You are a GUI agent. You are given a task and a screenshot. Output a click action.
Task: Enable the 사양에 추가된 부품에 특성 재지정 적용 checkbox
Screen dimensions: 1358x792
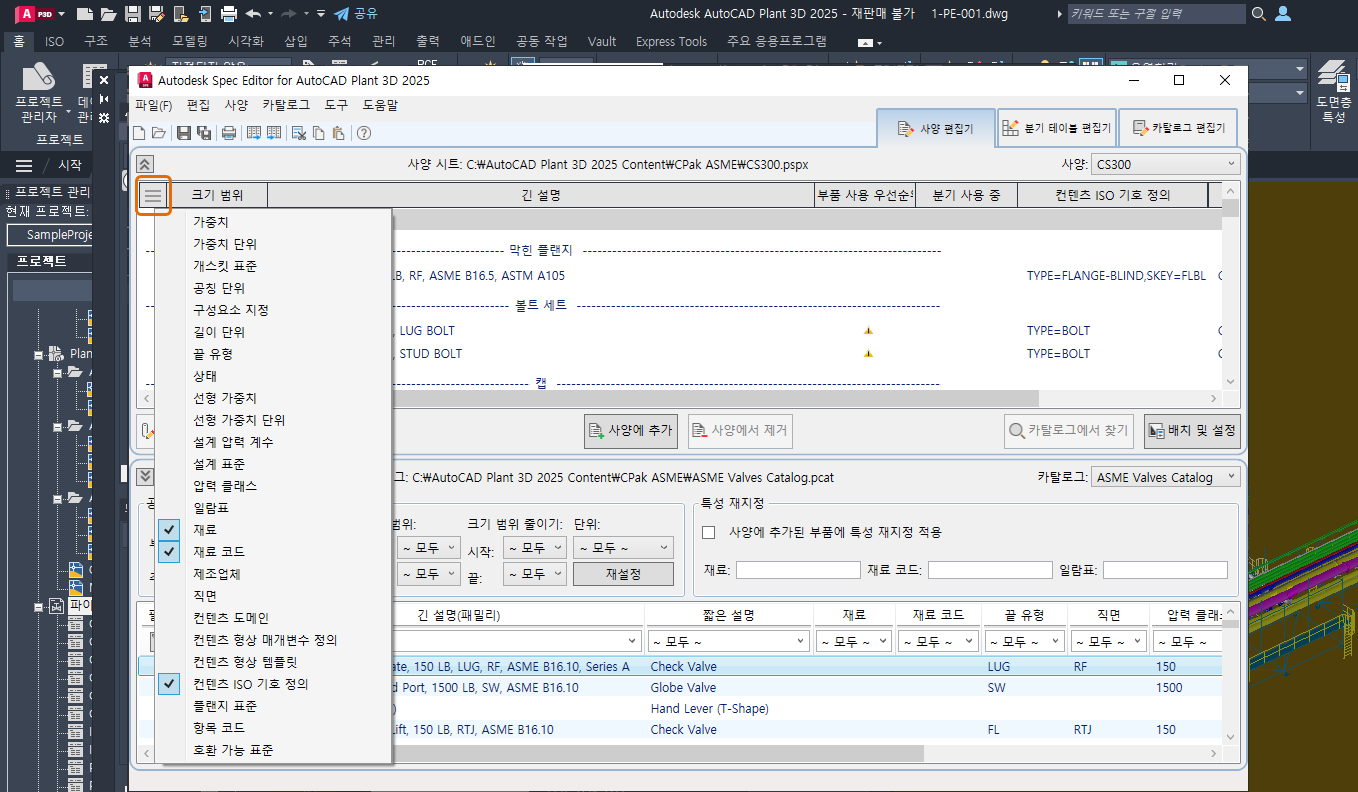click(x=709, y=532)
